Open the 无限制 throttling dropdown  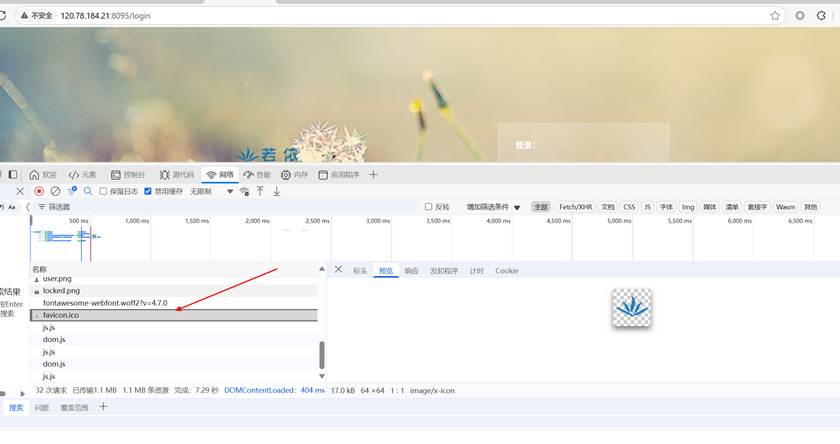click(x=212, y=191)
